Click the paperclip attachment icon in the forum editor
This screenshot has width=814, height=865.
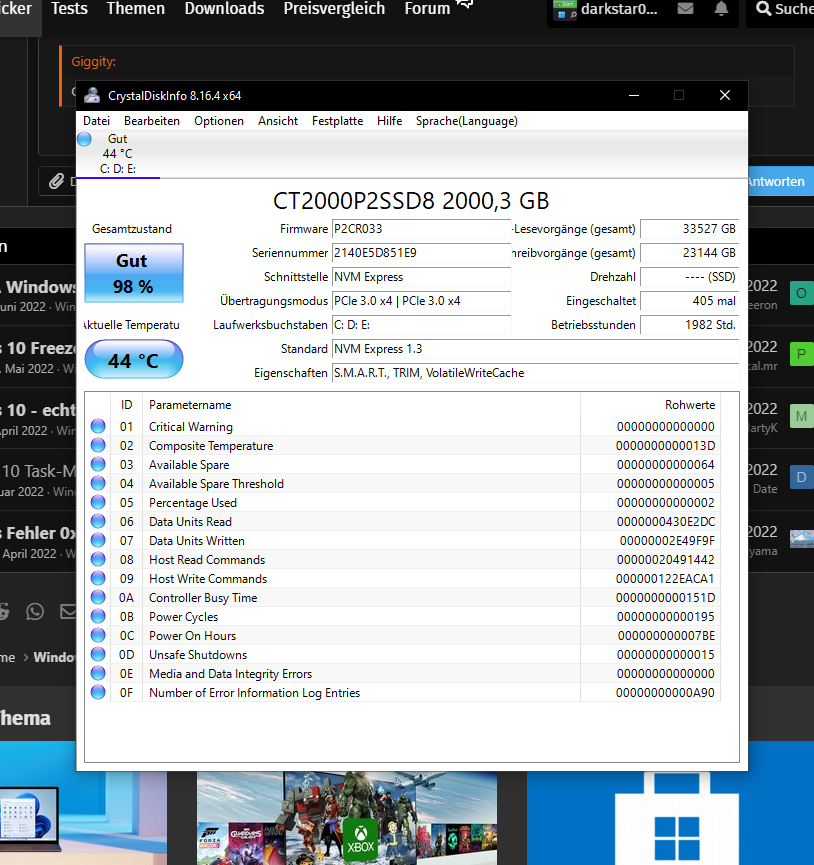[x=56, y=181]
